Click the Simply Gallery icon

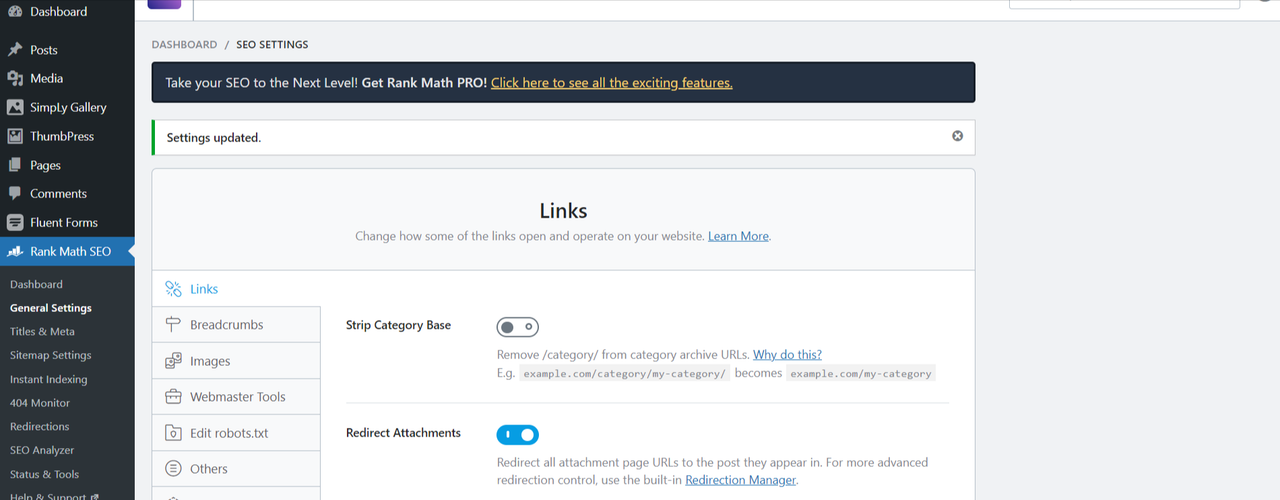coord(15,107)
